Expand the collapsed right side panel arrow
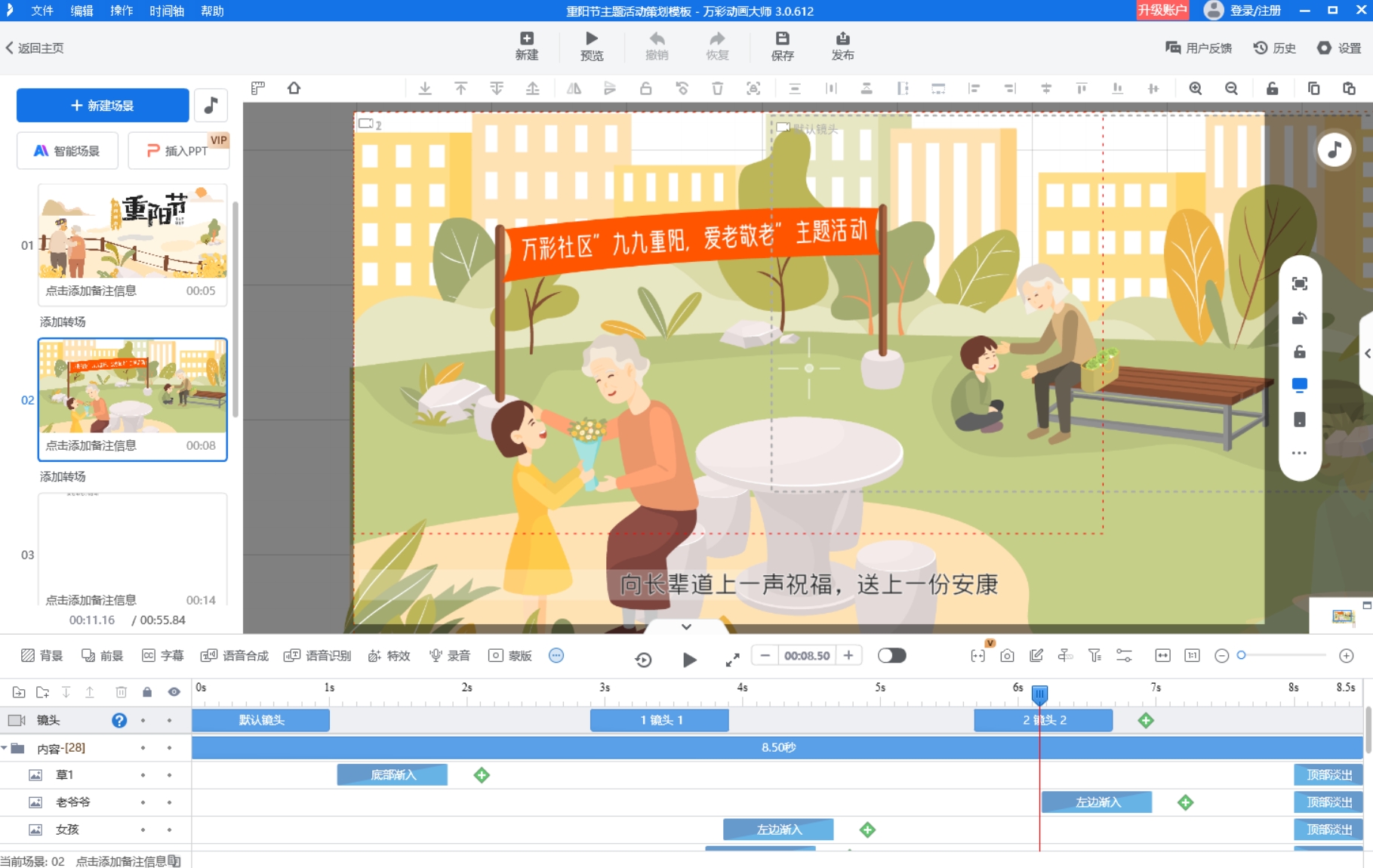 (1367, 353)
